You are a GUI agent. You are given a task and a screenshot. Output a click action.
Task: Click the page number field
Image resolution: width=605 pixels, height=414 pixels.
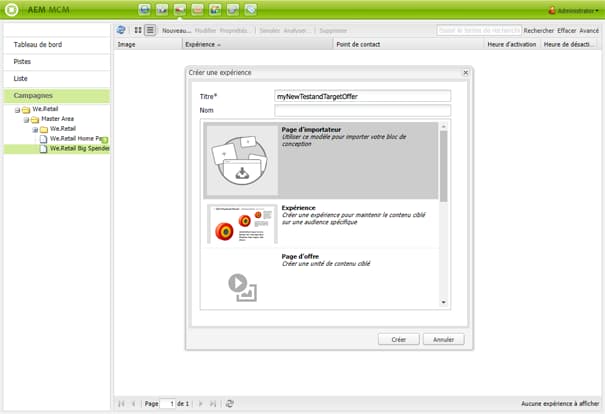[167, 404]
